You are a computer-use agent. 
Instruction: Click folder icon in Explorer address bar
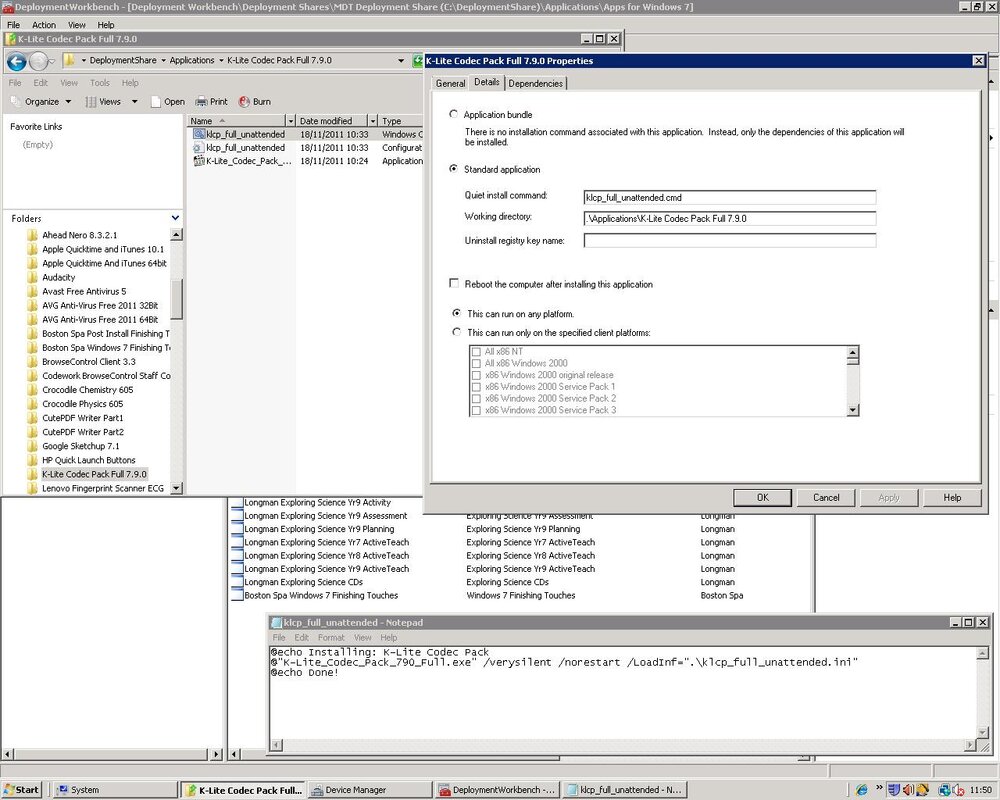[x=70, y=60]
